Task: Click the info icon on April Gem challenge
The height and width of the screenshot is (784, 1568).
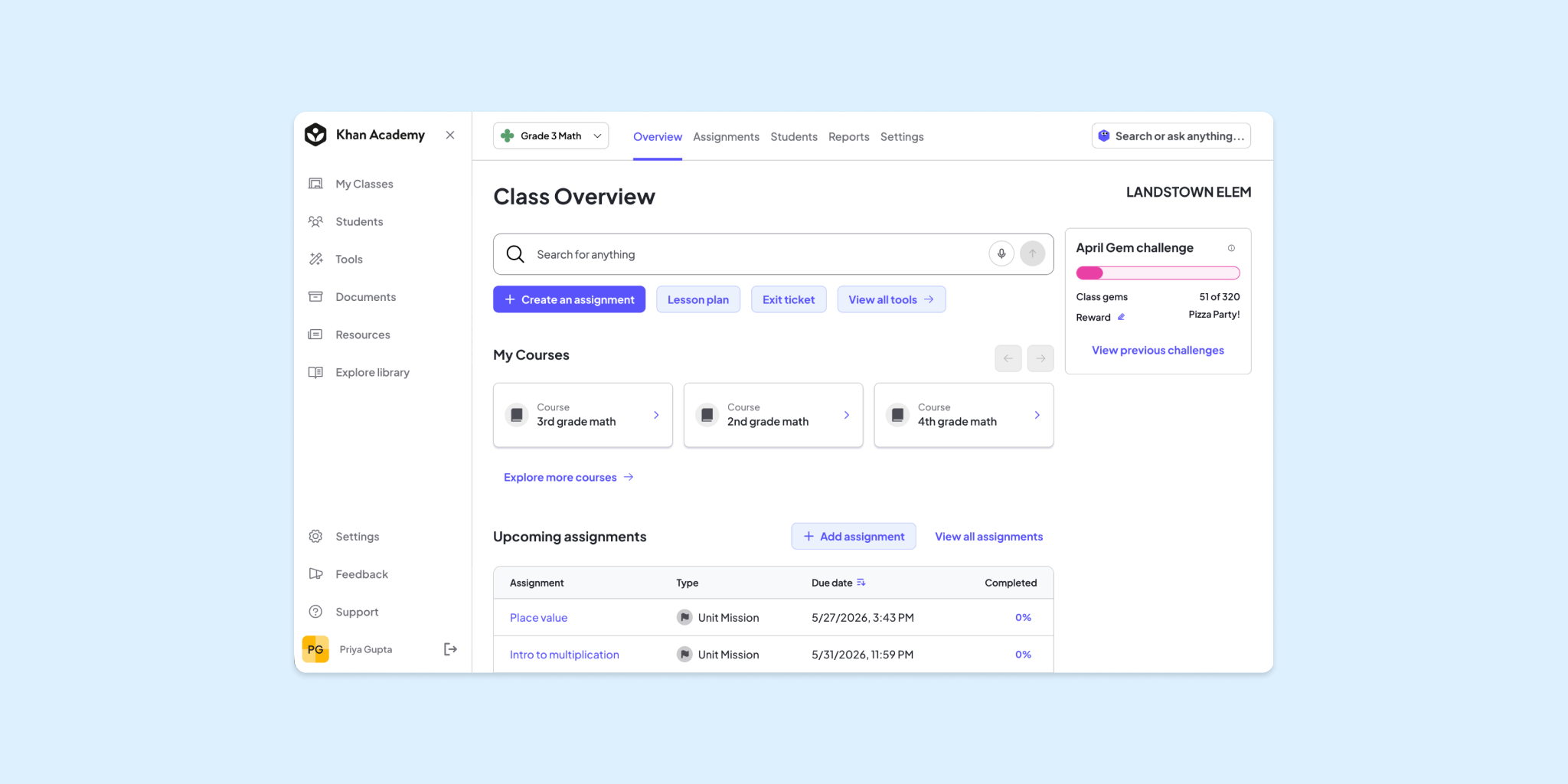Action: pyautogui.click(x=1232, y=248)
